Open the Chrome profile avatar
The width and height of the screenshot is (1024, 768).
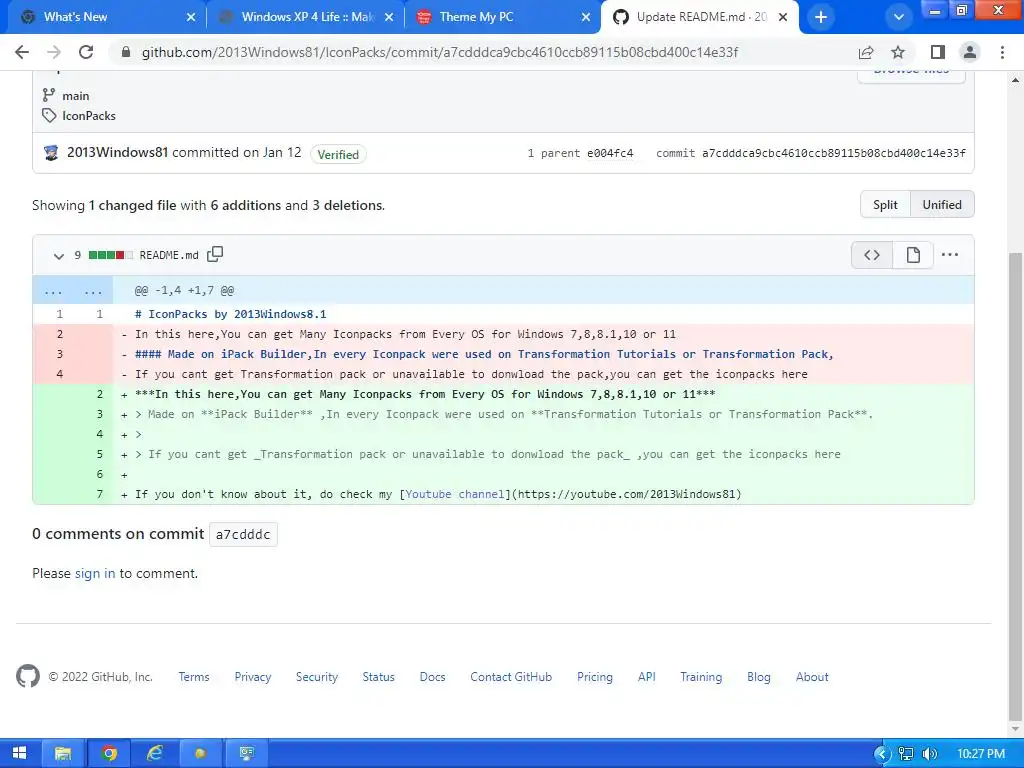click(970, 52)
